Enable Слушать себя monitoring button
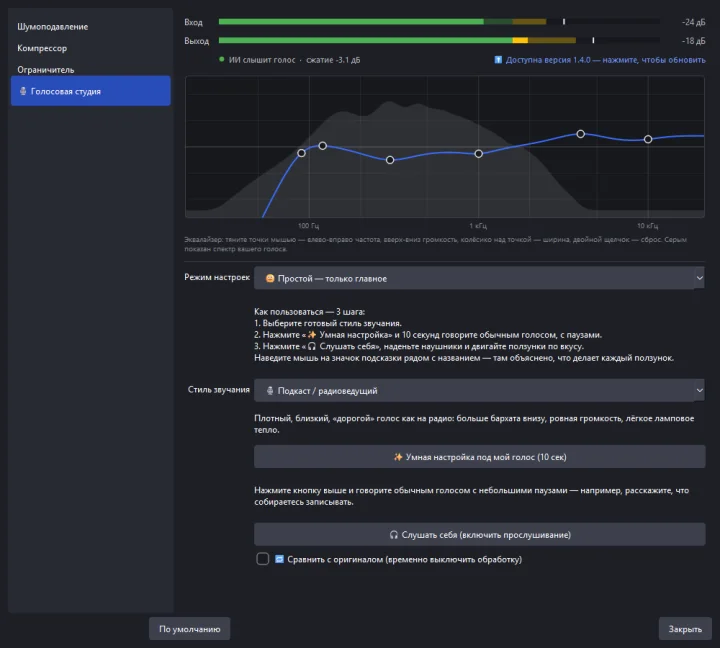 coord(479,534)
